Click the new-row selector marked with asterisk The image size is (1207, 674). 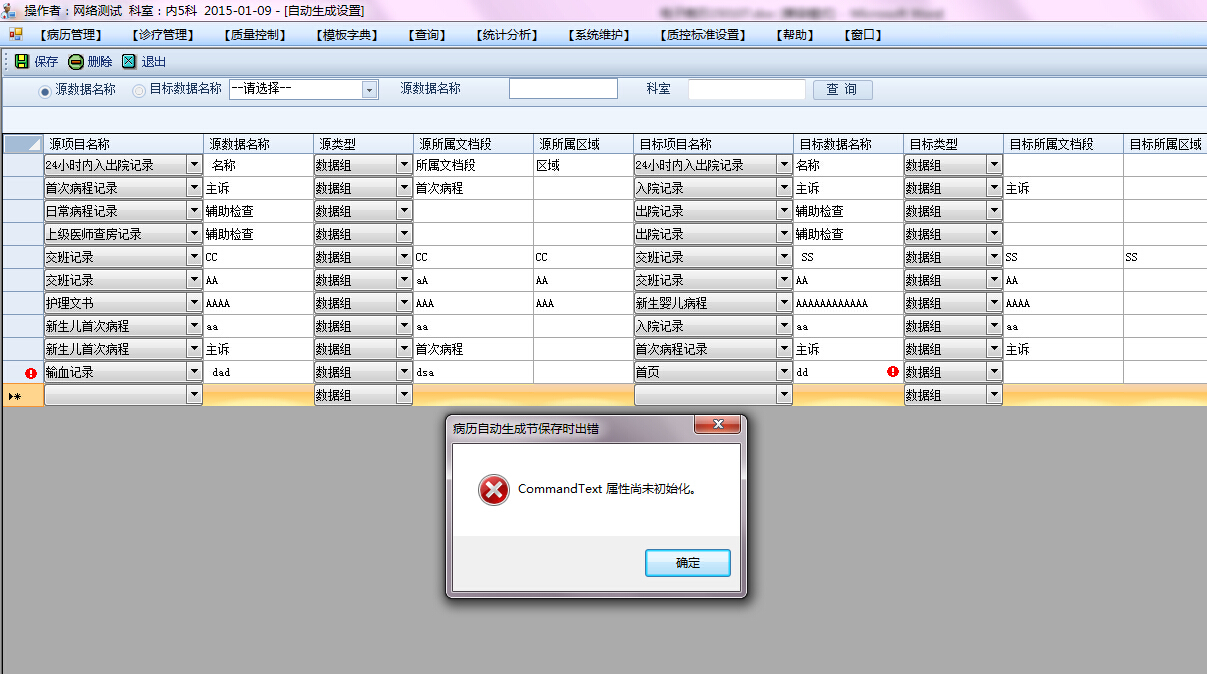tap(23, 395)
